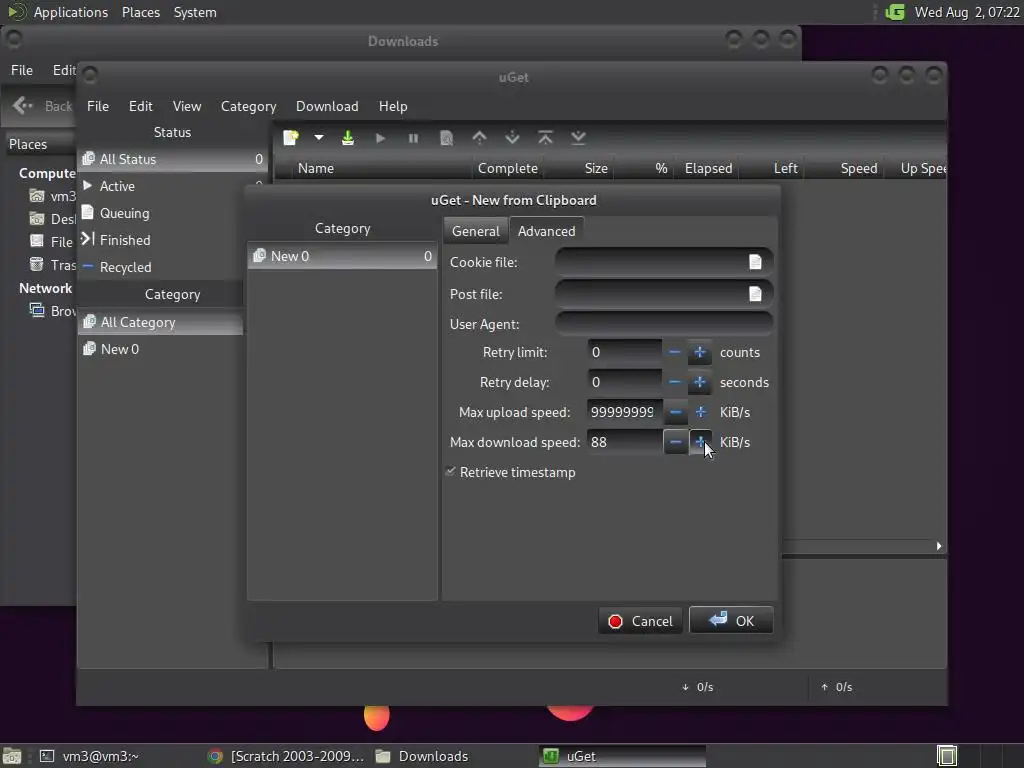This screenshot has width=1024, height=768.
Task: Sort by Elapsed column header
Action: [708, 168]
